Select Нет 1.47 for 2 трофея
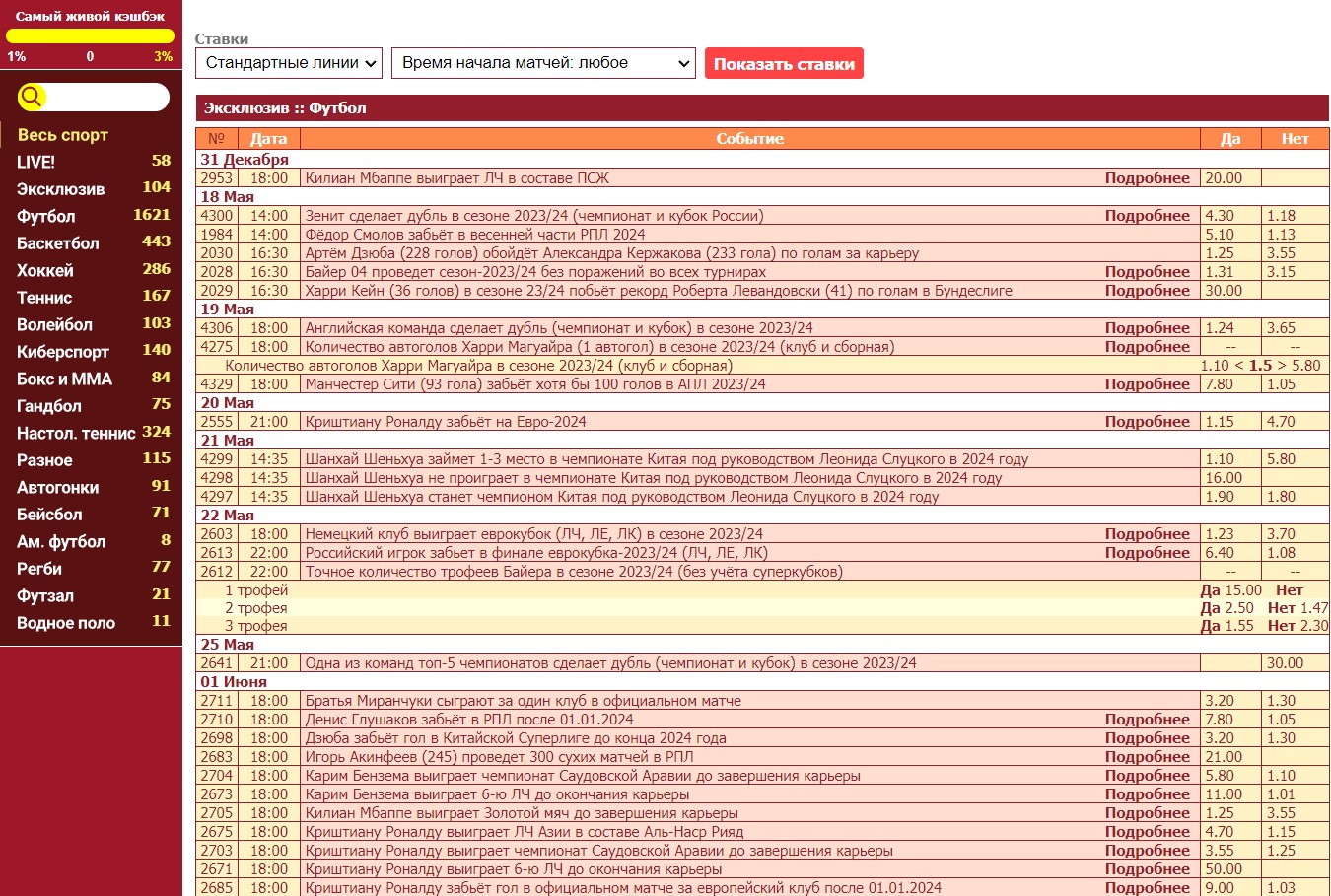The height and width of the screenshot is (896, 1331). point(1297,608)
